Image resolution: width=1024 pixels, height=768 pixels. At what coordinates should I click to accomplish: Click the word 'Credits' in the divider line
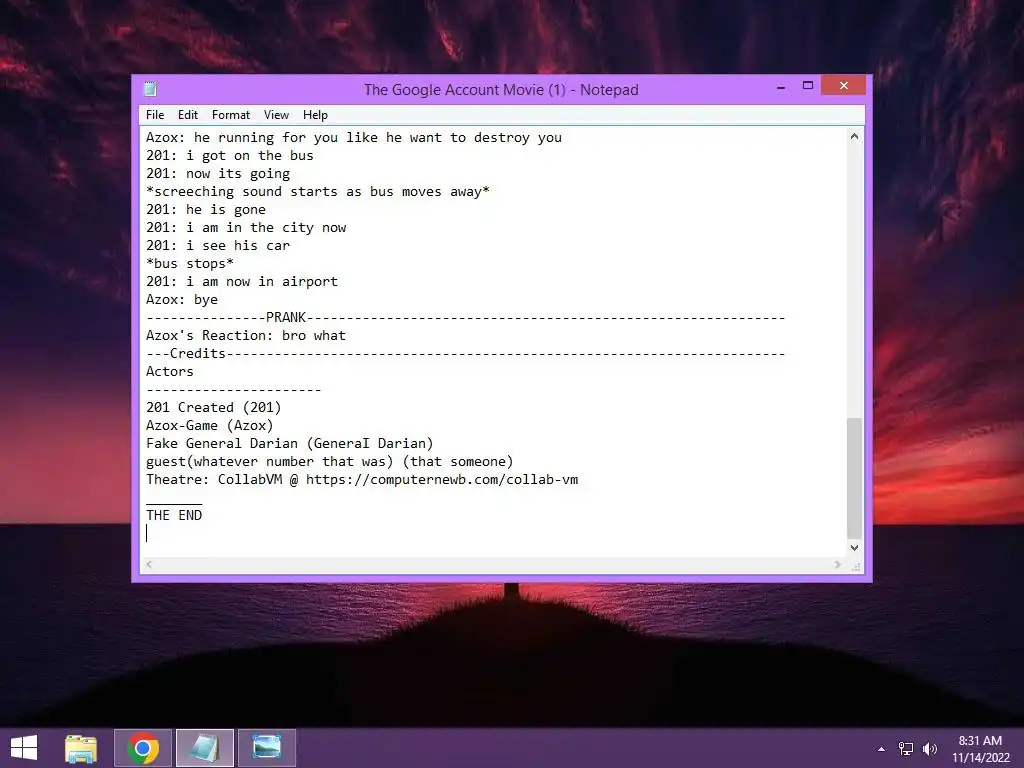197,353
